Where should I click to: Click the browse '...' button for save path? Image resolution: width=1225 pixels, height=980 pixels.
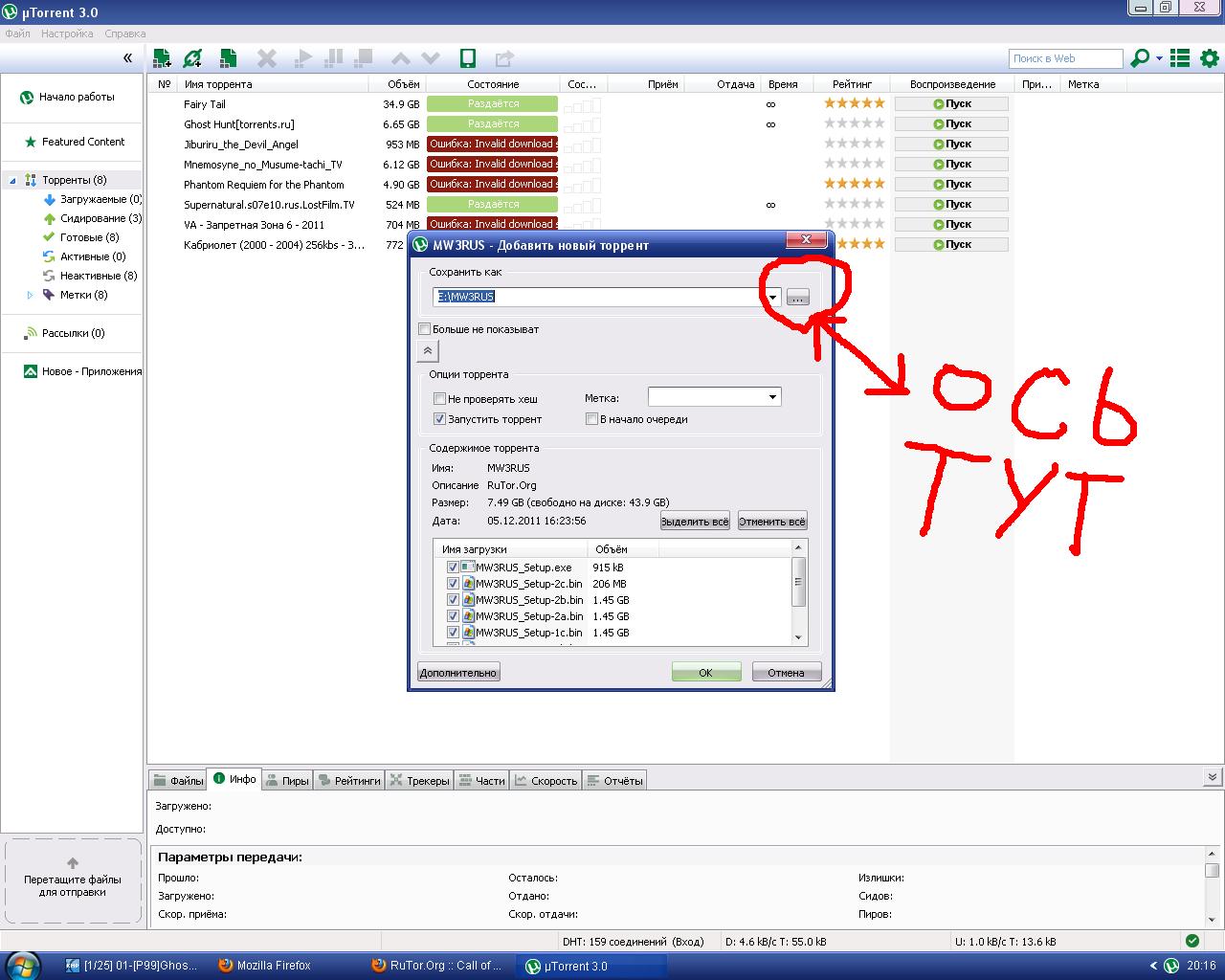(x=797, y=298)
